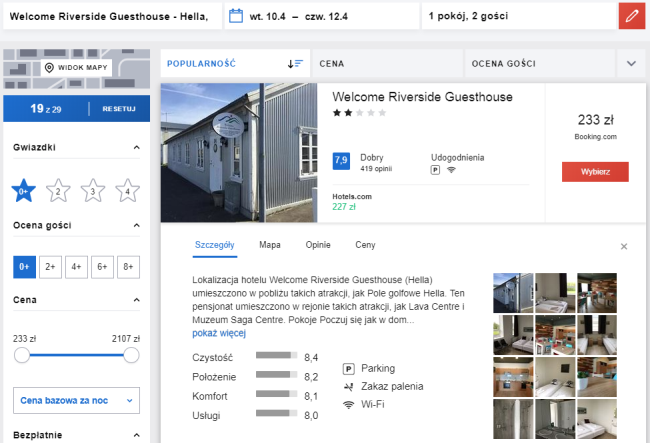Collapse the Cena filter section
The height and width of the screenshot is (443, 650).
pos(136,300)
